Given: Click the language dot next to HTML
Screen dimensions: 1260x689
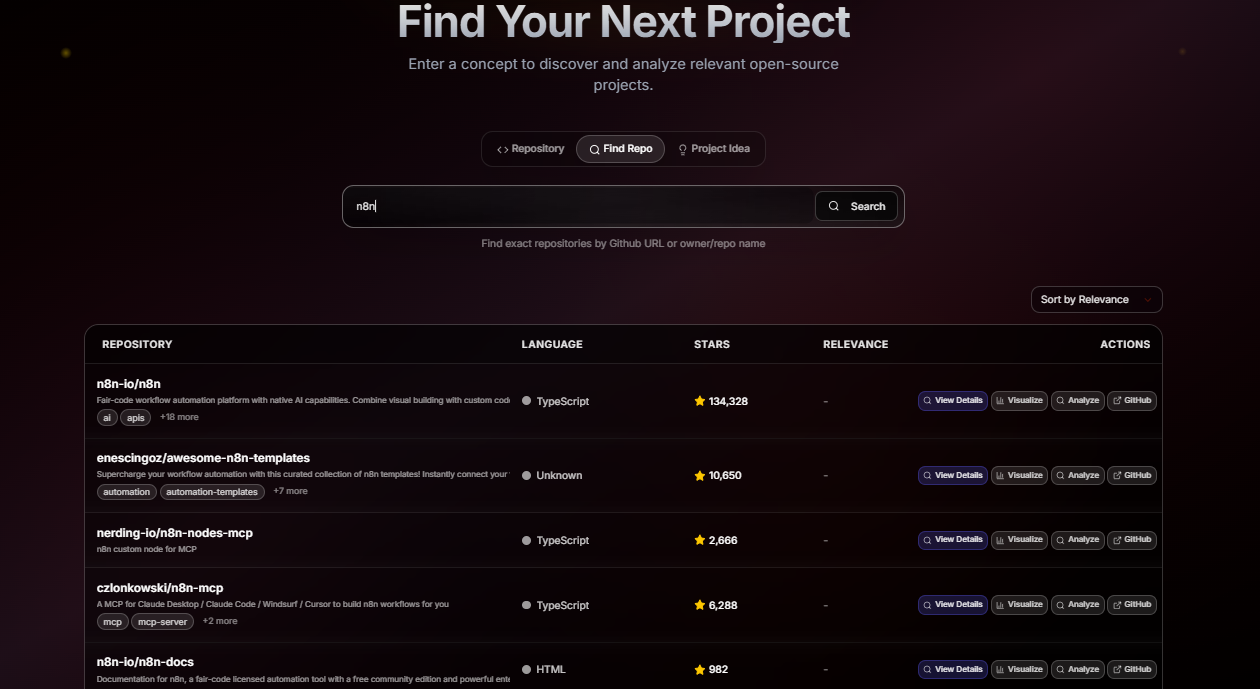Looking at the screenshot, I should (x=526, y=670).
